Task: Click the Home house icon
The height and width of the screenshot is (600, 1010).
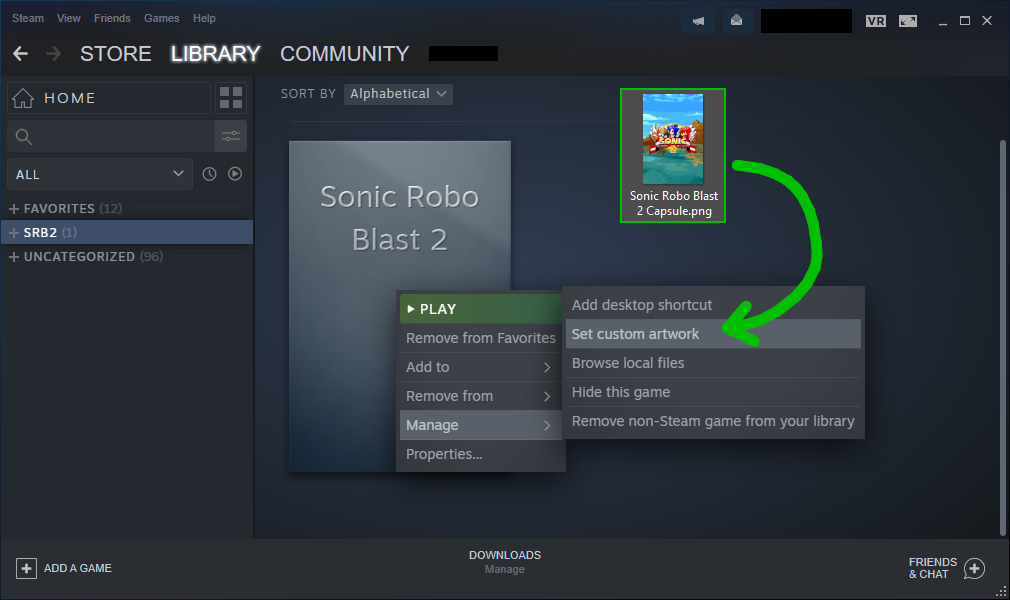Action: click(23, 98)
